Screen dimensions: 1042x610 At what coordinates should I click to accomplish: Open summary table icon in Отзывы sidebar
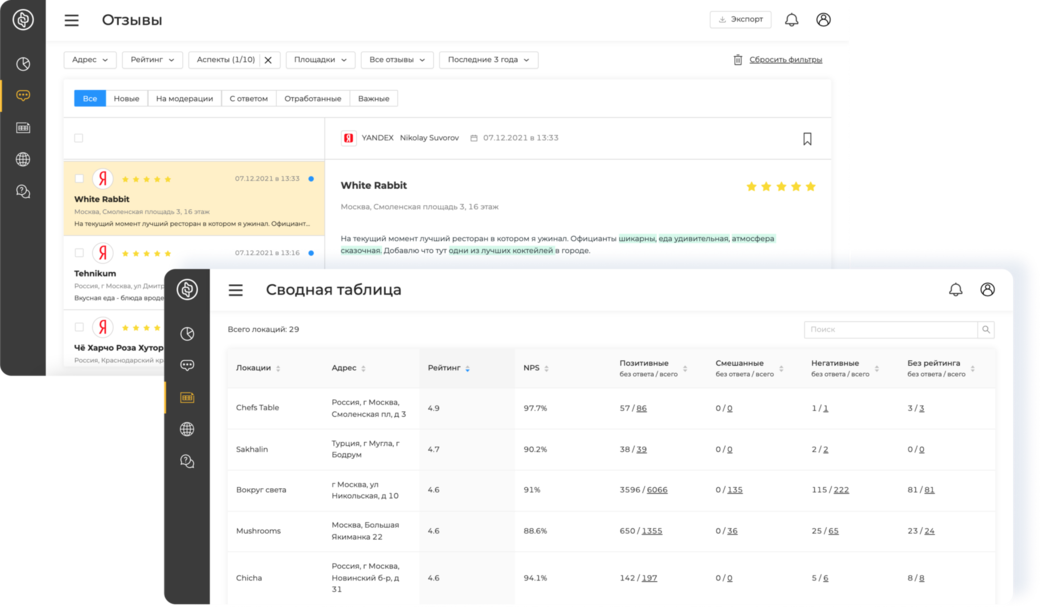pyautogui.click(x=23, y=128)
